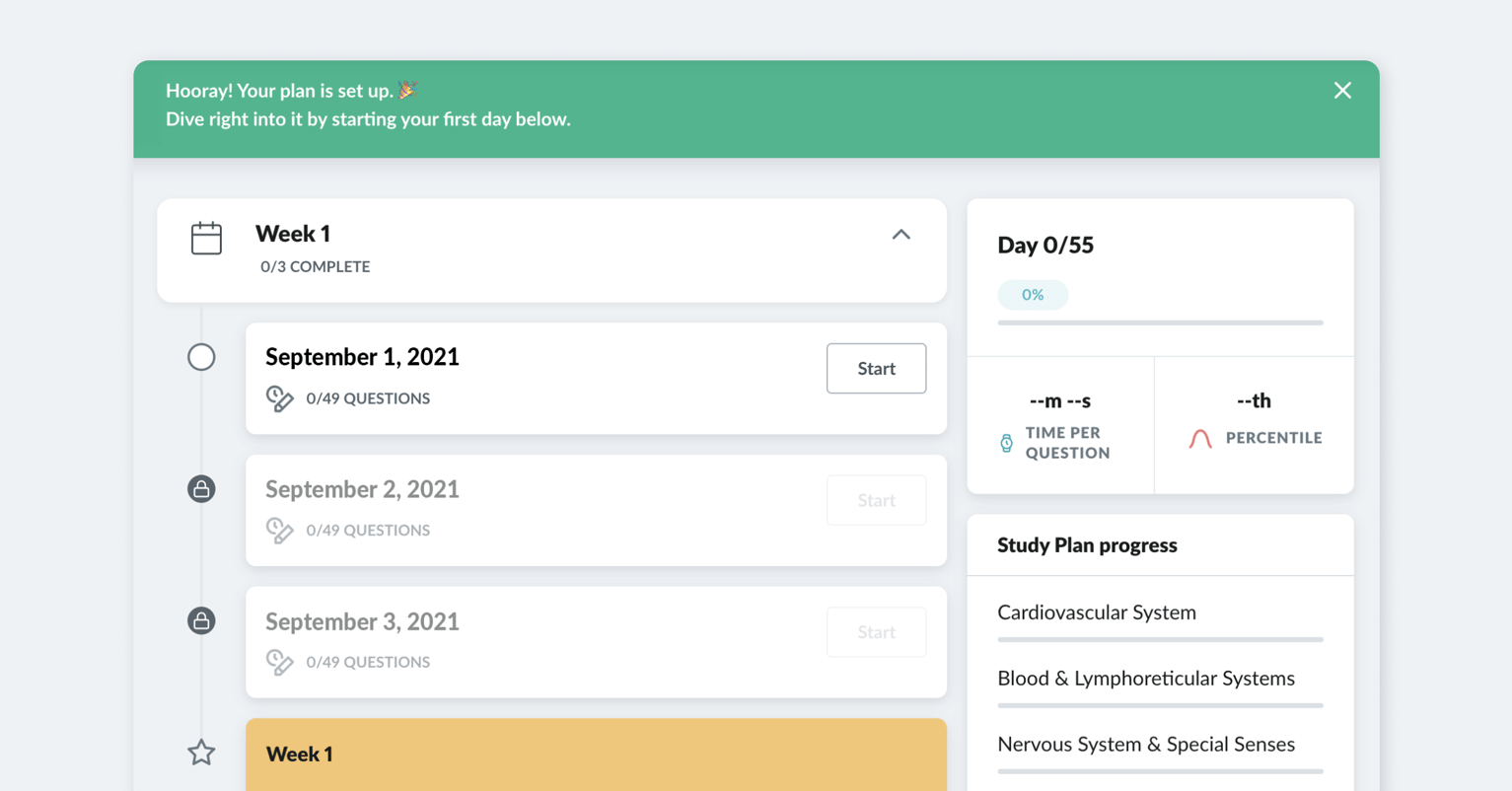This screenshot has width=1512, height=791.
Task: Start the September 1, 2021 study day
Action: [x=876, y=368]
